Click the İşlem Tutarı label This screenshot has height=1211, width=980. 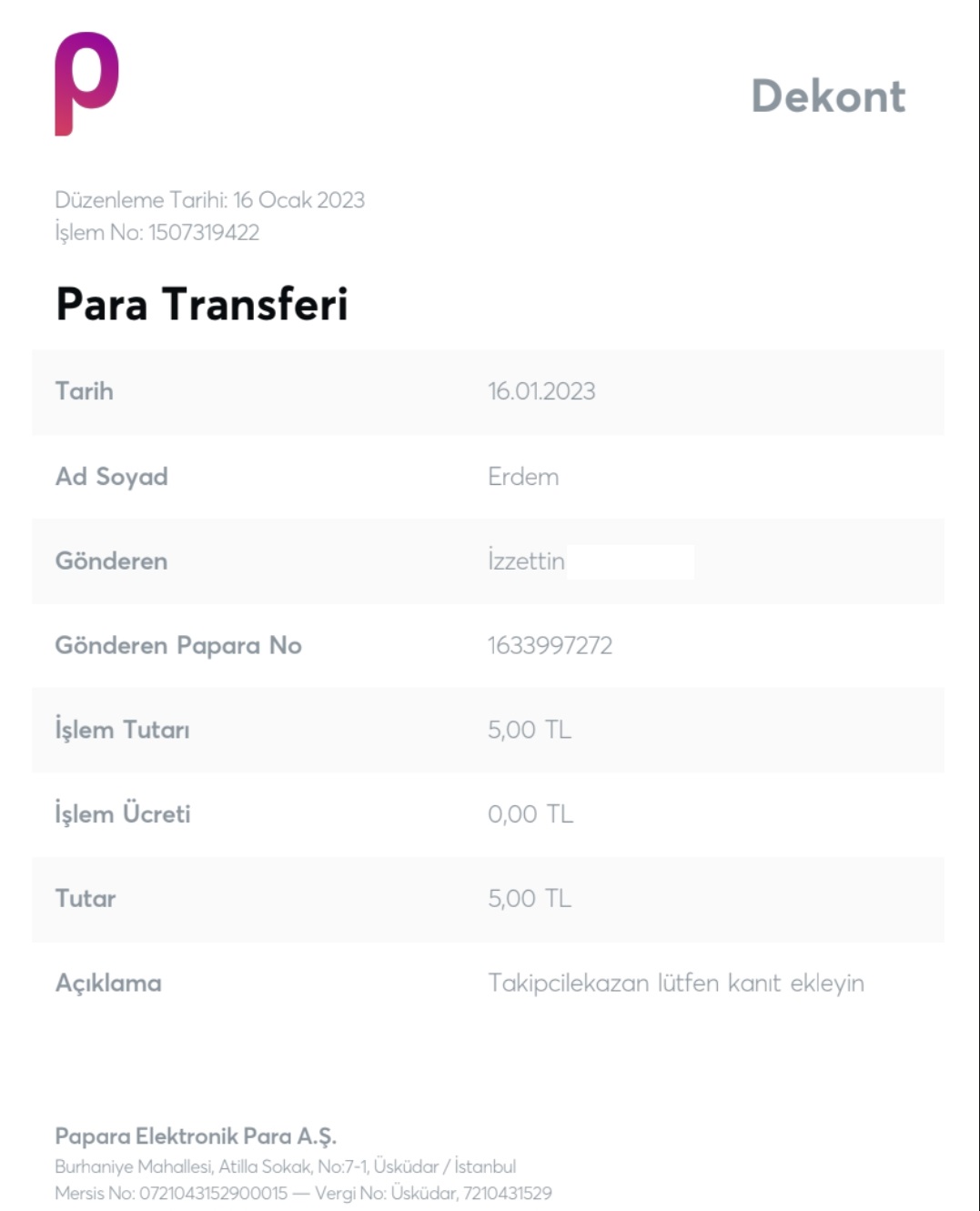tap(123, 730)
